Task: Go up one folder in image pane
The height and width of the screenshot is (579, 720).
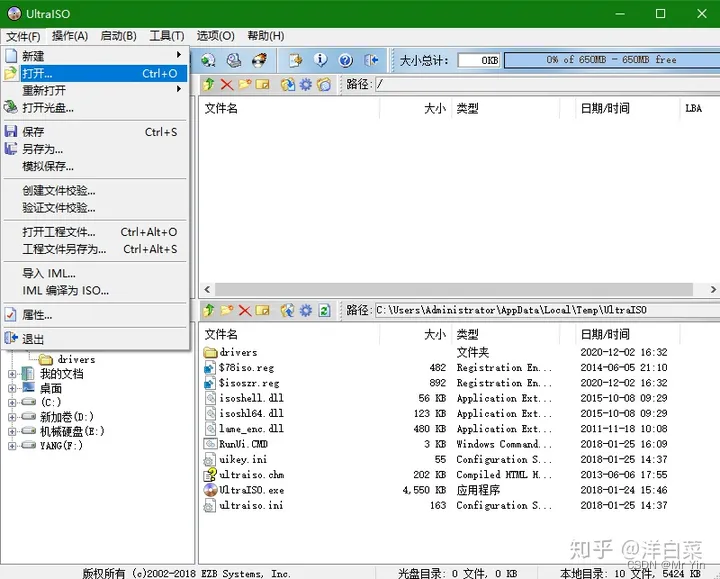Action: [x=209, y=84]
